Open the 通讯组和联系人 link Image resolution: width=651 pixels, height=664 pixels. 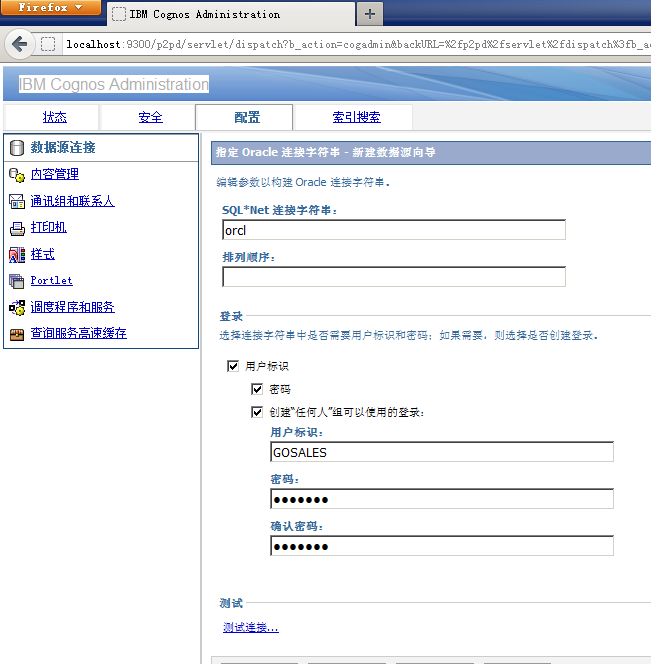[72, 201]
